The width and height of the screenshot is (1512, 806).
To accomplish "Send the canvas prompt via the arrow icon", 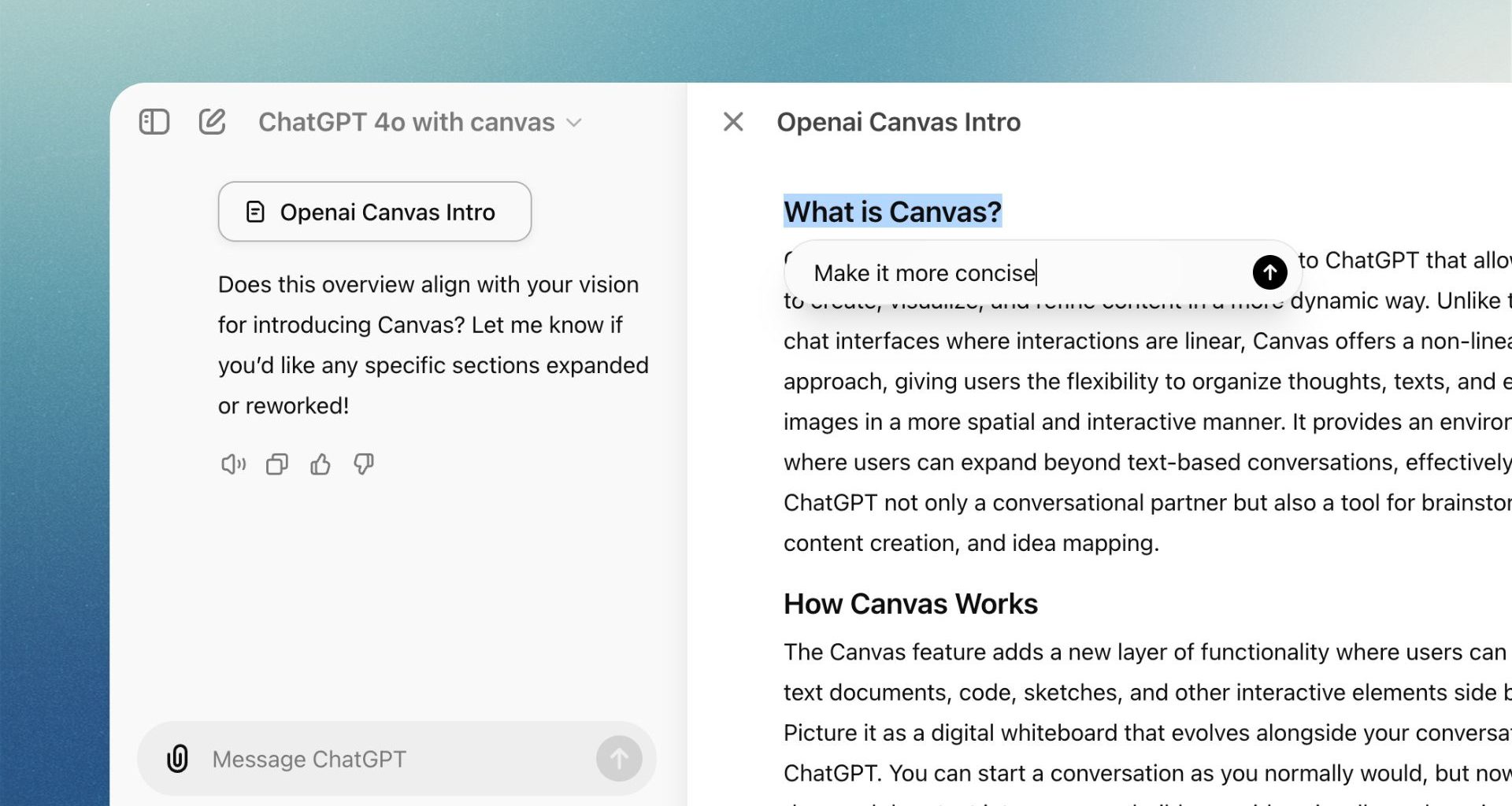I will tap(1269, 272).
